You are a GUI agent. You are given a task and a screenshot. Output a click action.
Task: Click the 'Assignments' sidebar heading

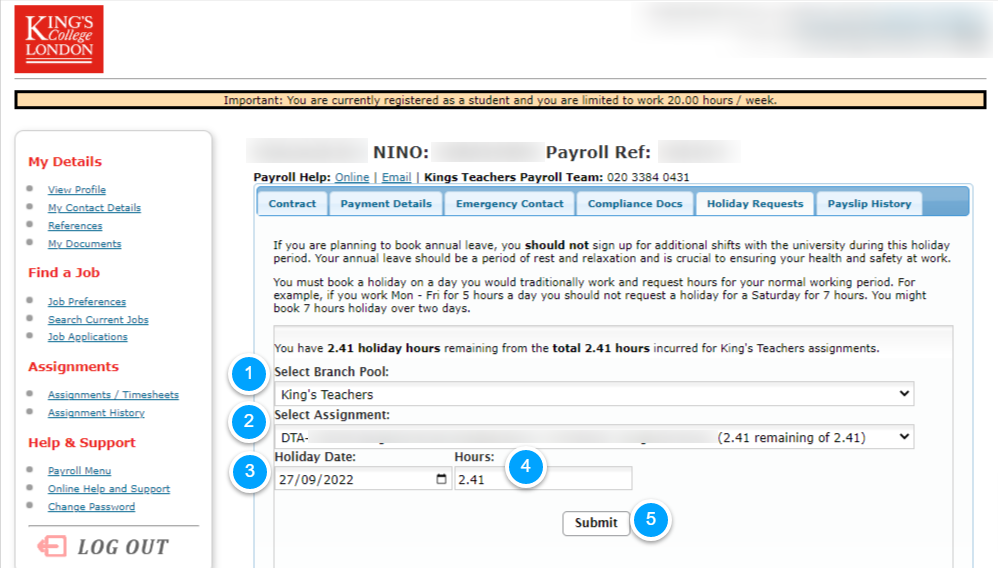(x=73, y=367)
